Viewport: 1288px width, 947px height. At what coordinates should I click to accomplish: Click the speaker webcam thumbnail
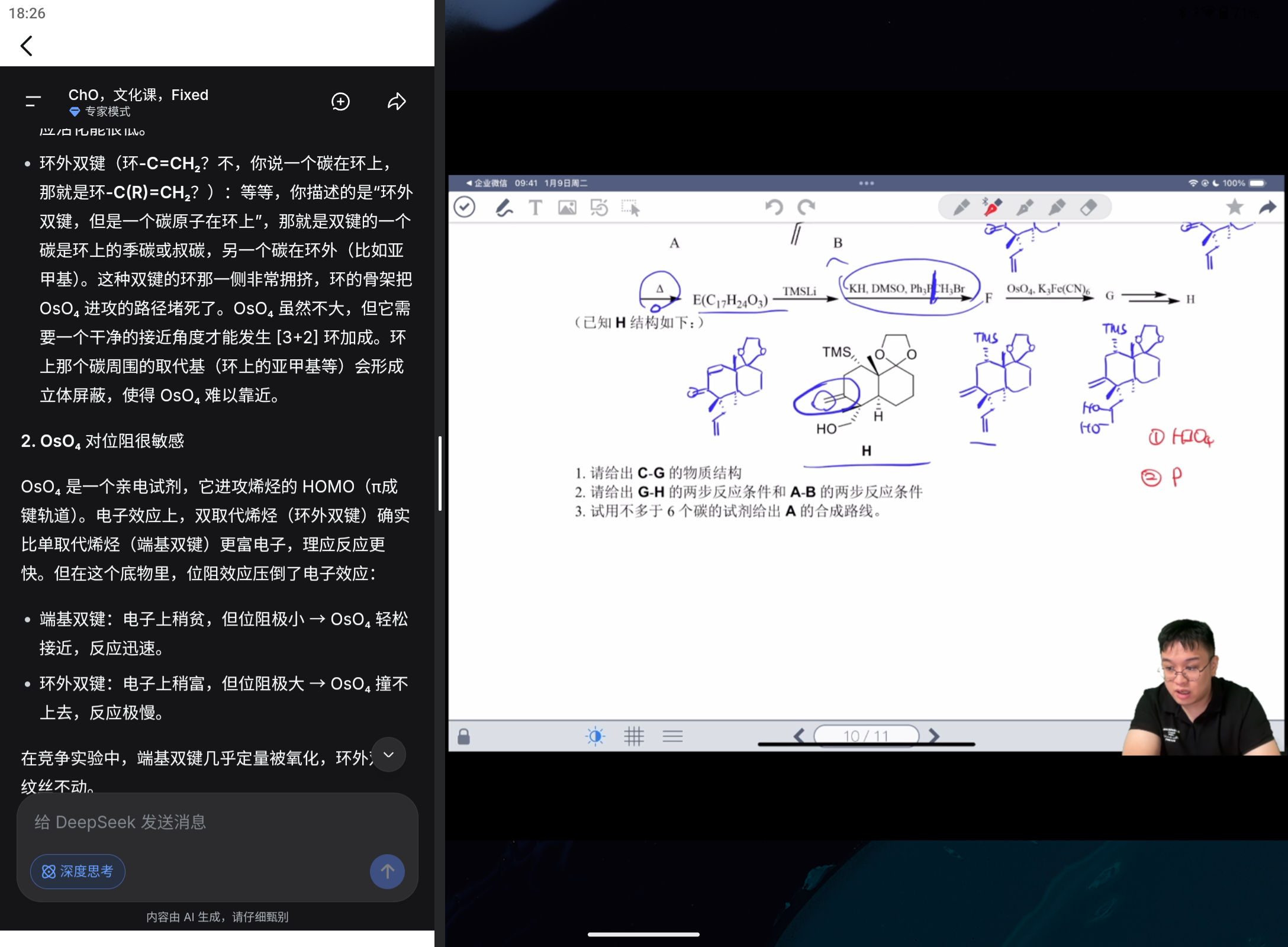click(x=1202, y=687)
